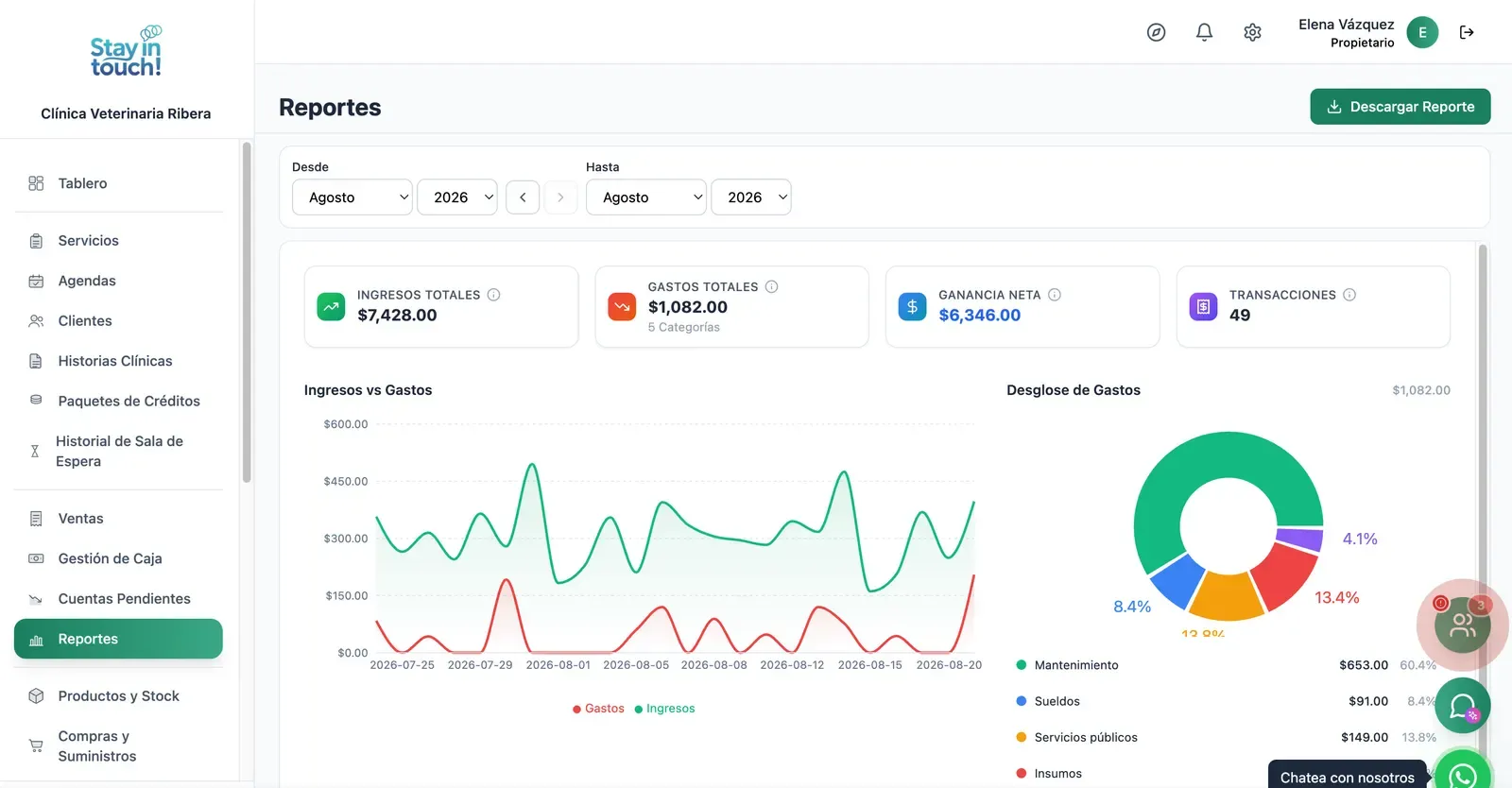Viewport: 1512px width, 788px height.
Task: Click the sidebar vertical scrollbar
Action: (x=247, y=312)
